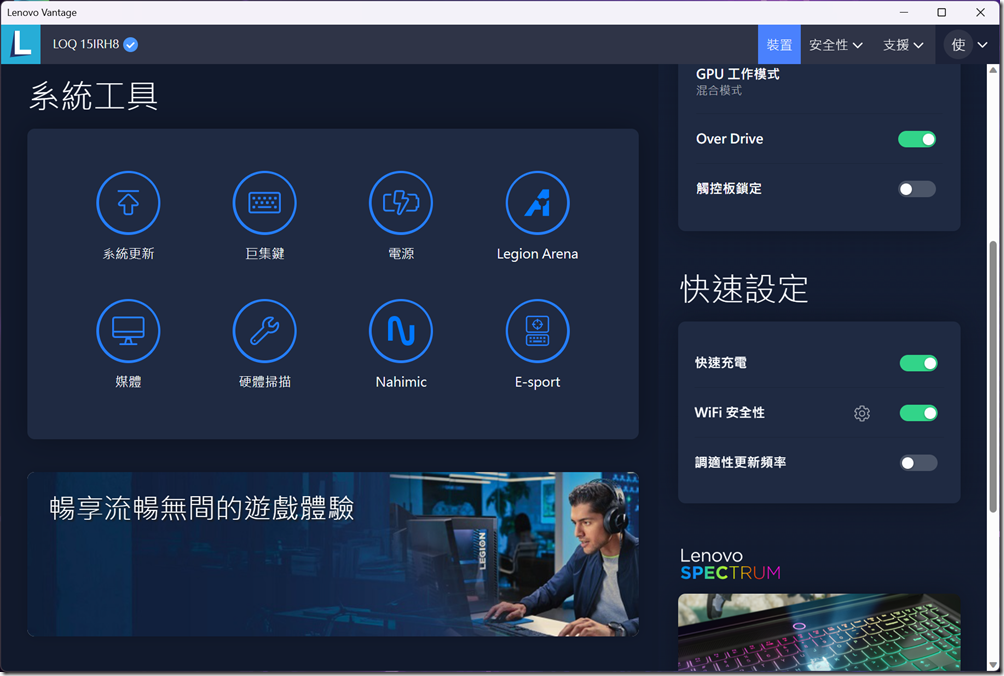Open the 媒體 media icon
The width and height of the screenshot is (1004, 676).
point(128,331)
